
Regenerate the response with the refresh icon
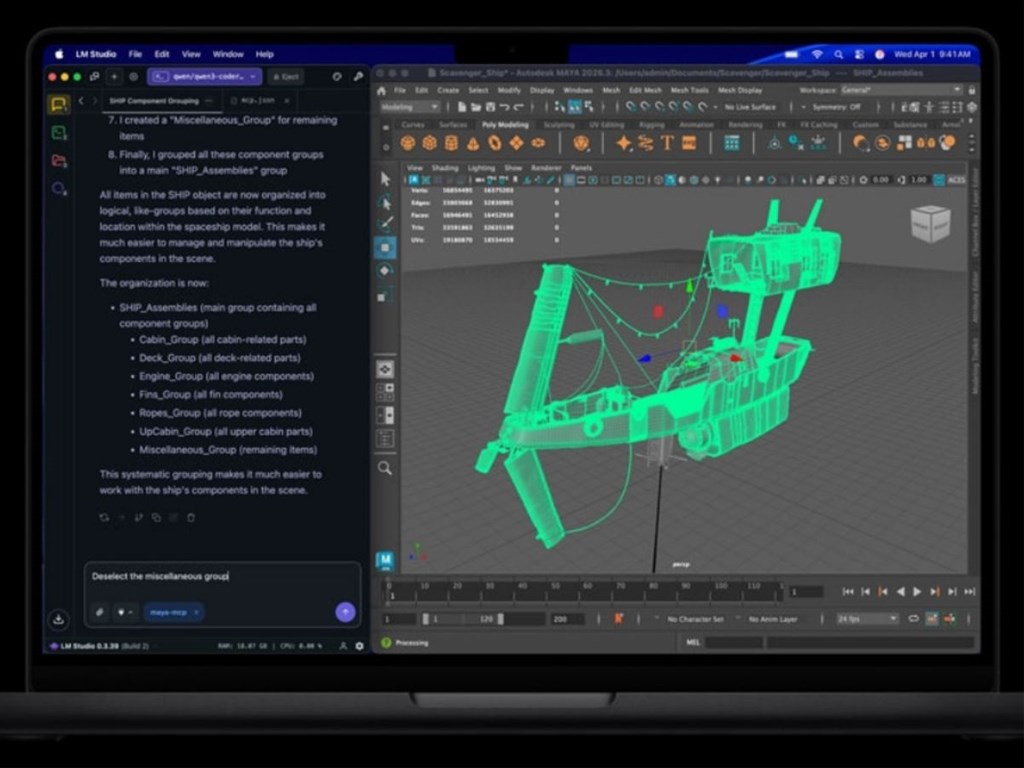[104, 517]
